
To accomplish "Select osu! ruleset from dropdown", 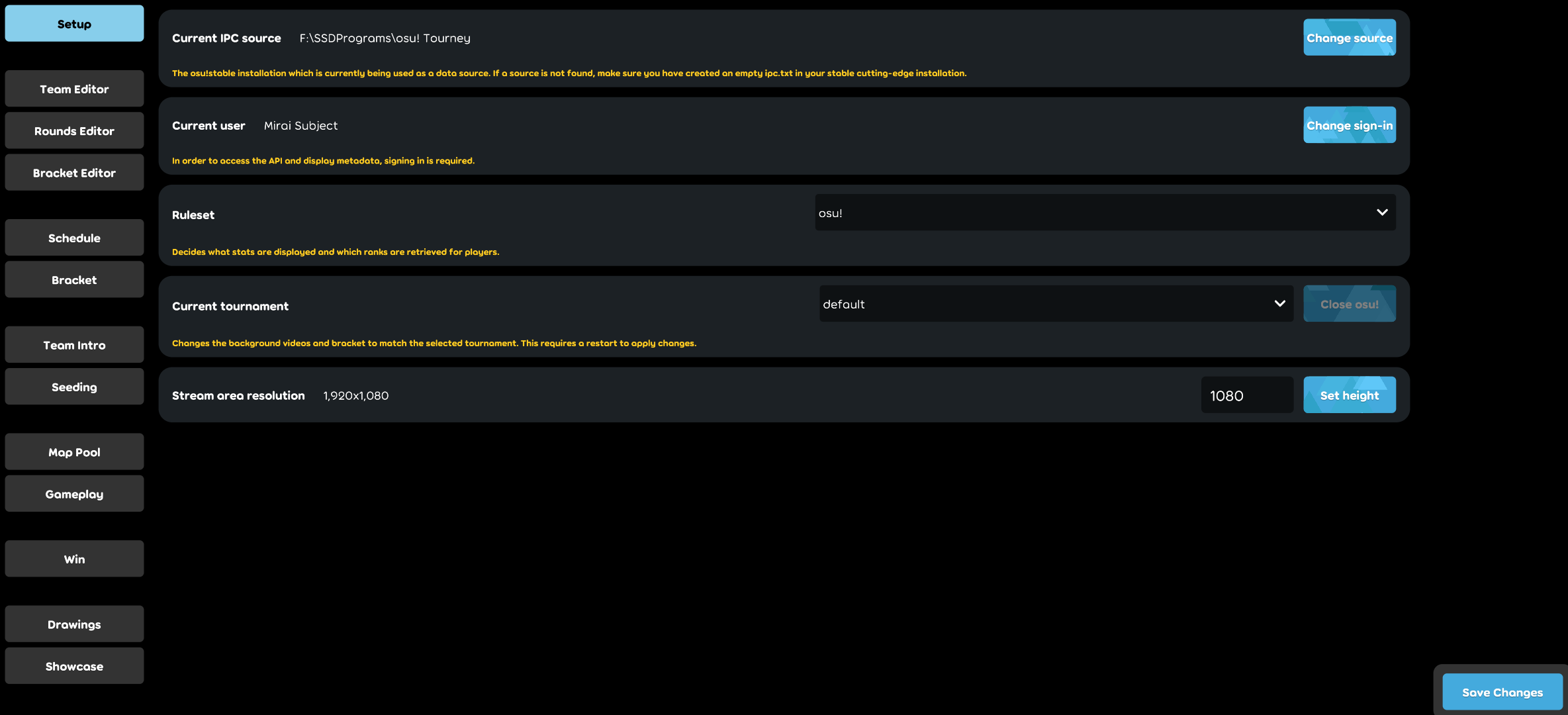I will [1105, 211].
